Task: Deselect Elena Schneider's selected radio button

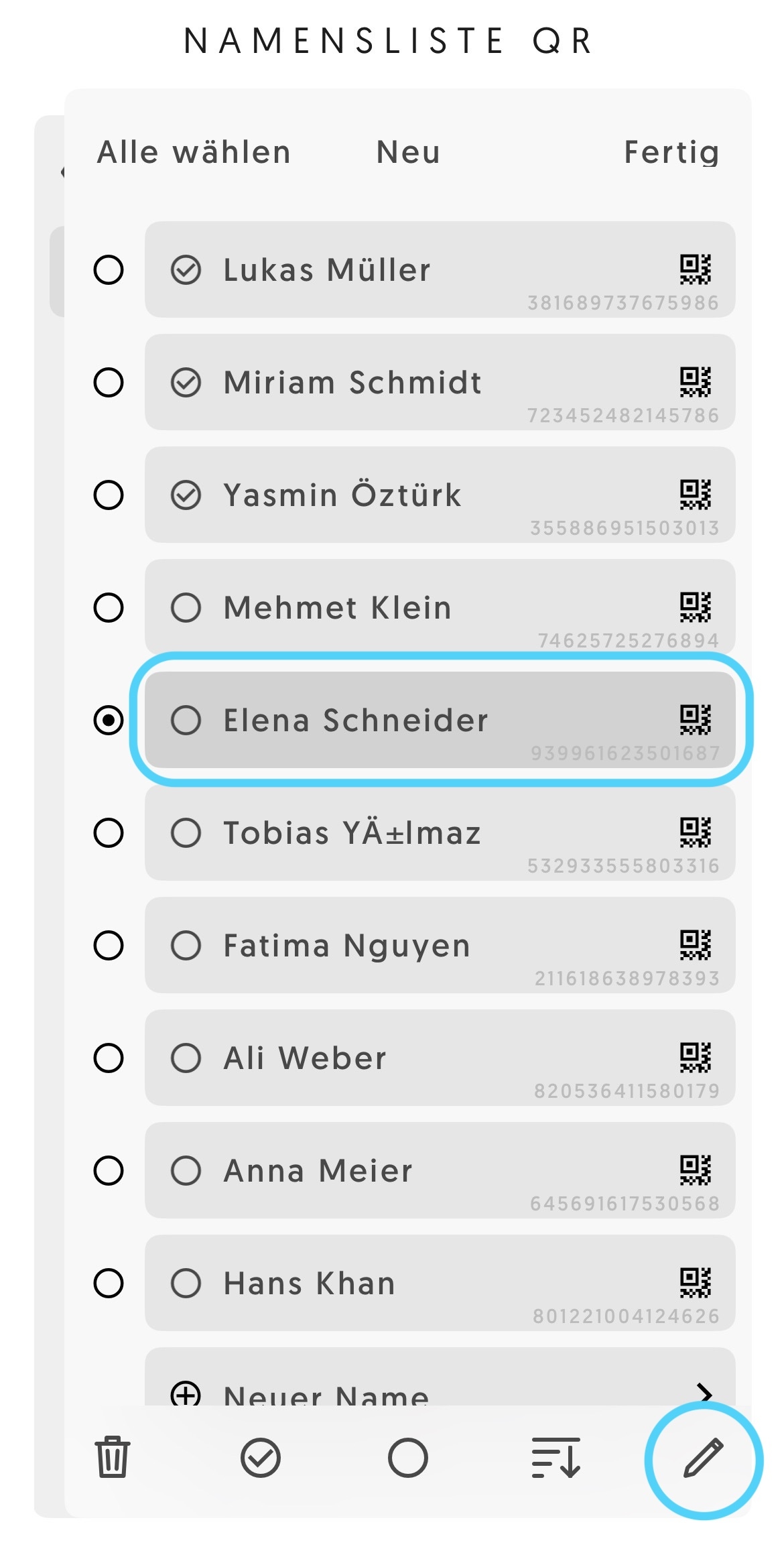Action: coord(109,720)
